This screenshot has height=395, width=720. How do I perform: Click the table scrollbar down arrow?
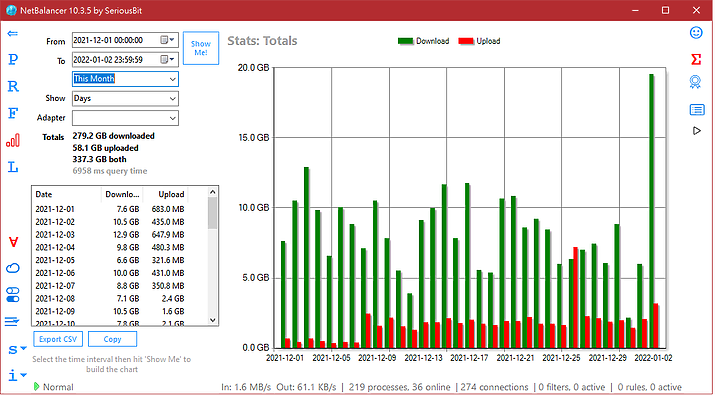(x=212, y=320)
